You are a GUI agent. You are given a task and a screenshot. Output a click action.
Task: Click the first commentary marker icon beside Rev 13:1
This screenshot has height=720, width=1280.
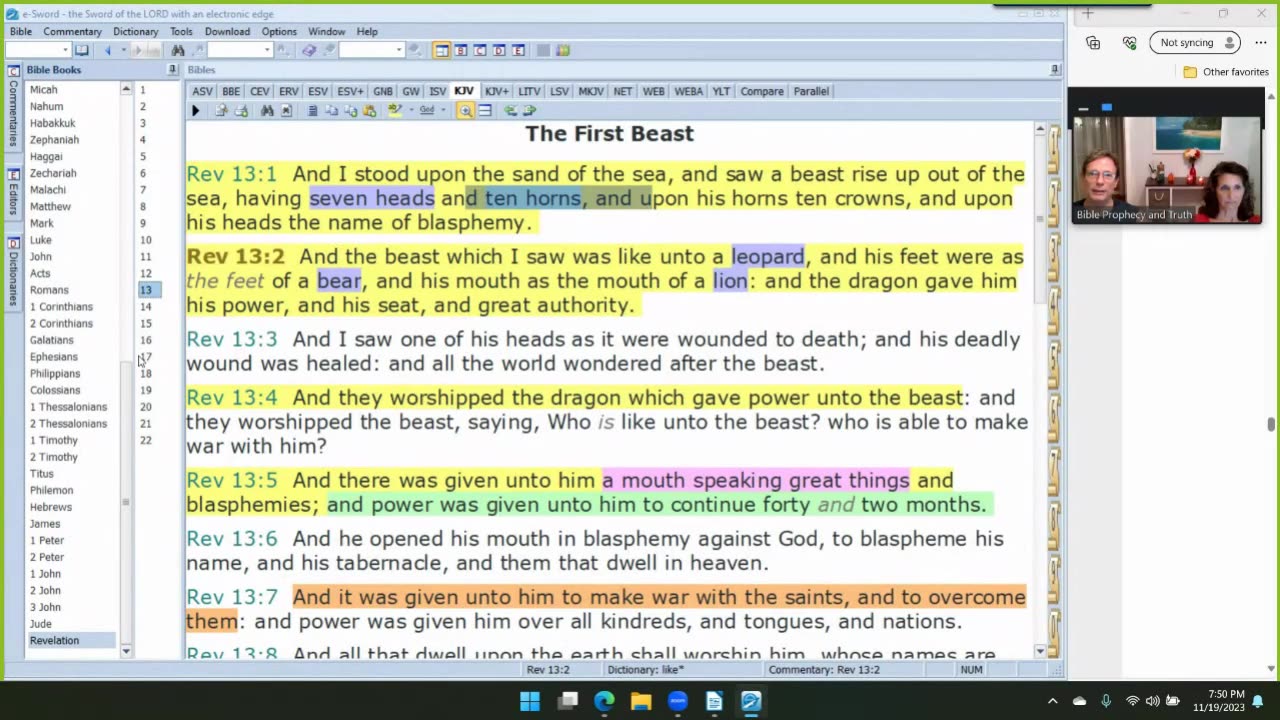coord(1053,149)
